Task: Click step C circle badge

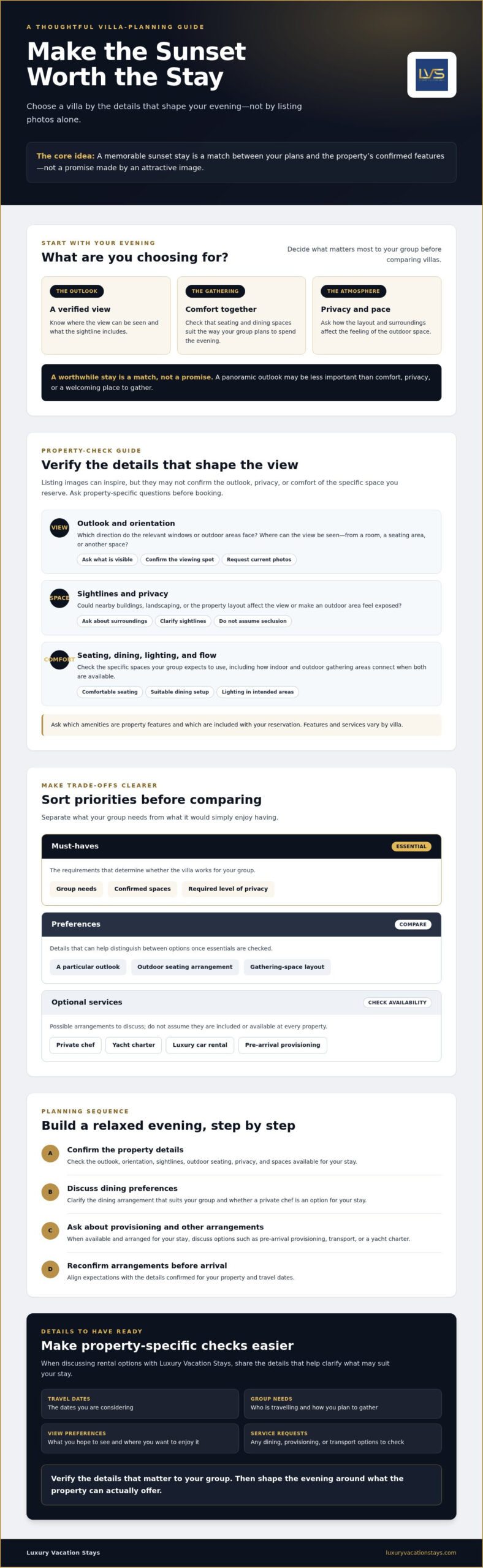Action: (x=50, y=1231)
